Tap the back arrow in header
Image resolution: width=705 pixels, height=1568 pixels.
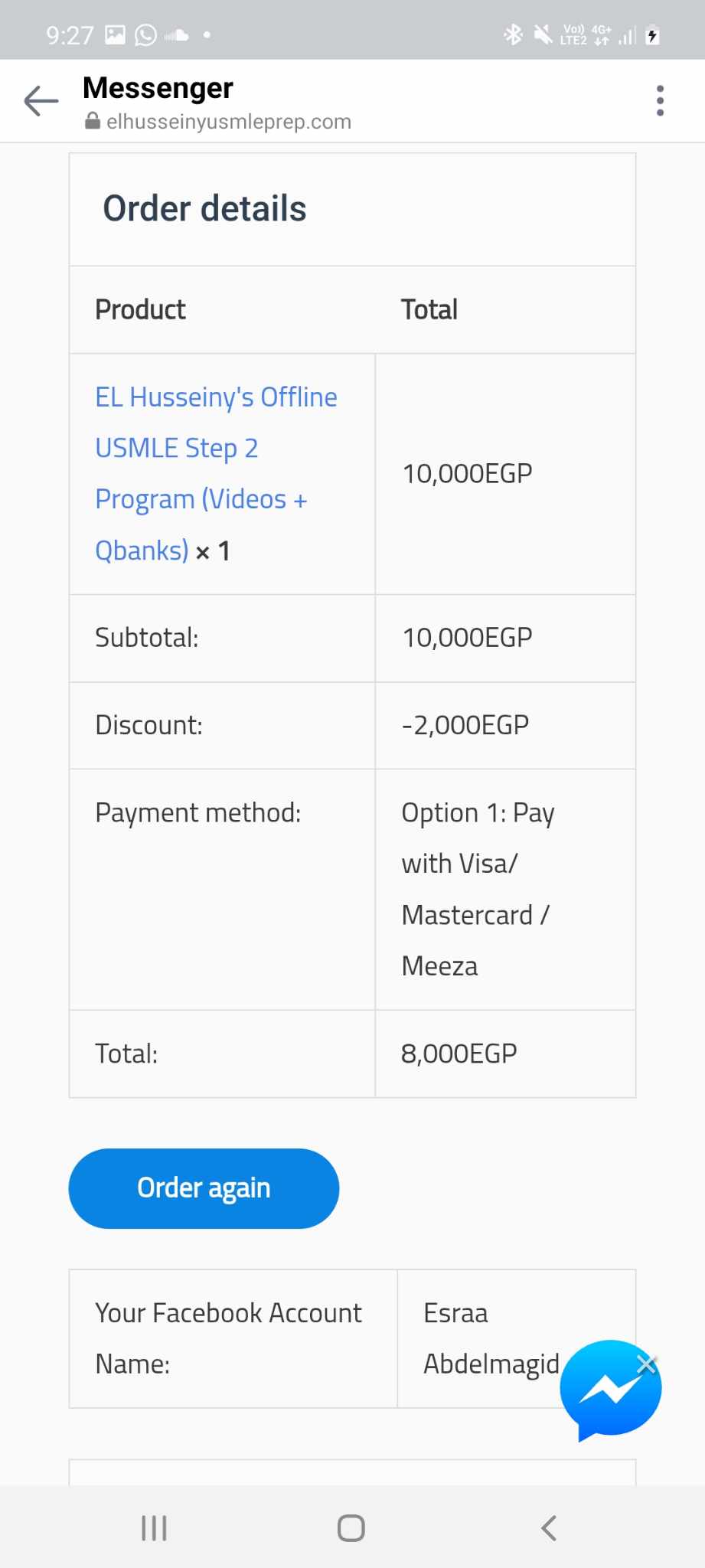(x=41, y=101)
